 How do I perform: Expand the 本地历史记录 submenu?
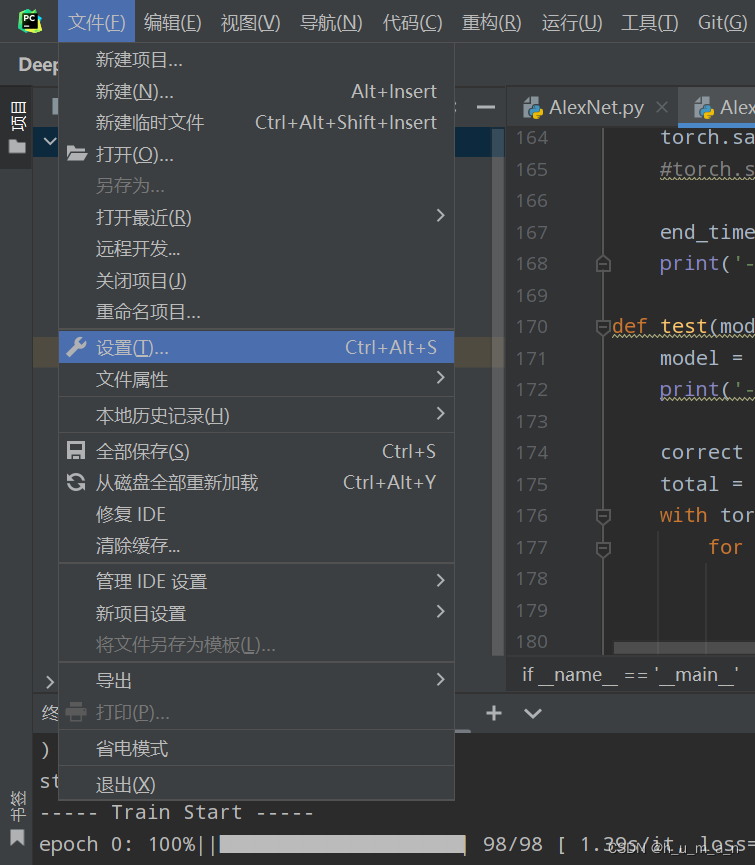pos(440,414)
